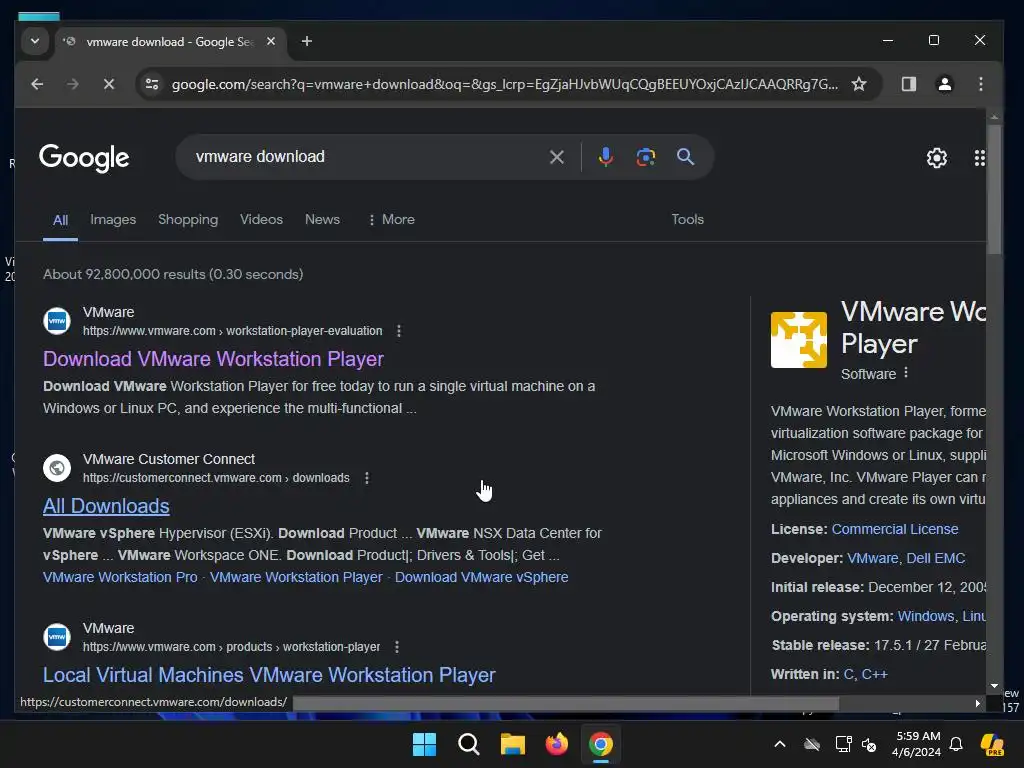
Task: Click the VMware Customer Connect globe icon
Action: point(57,468)
